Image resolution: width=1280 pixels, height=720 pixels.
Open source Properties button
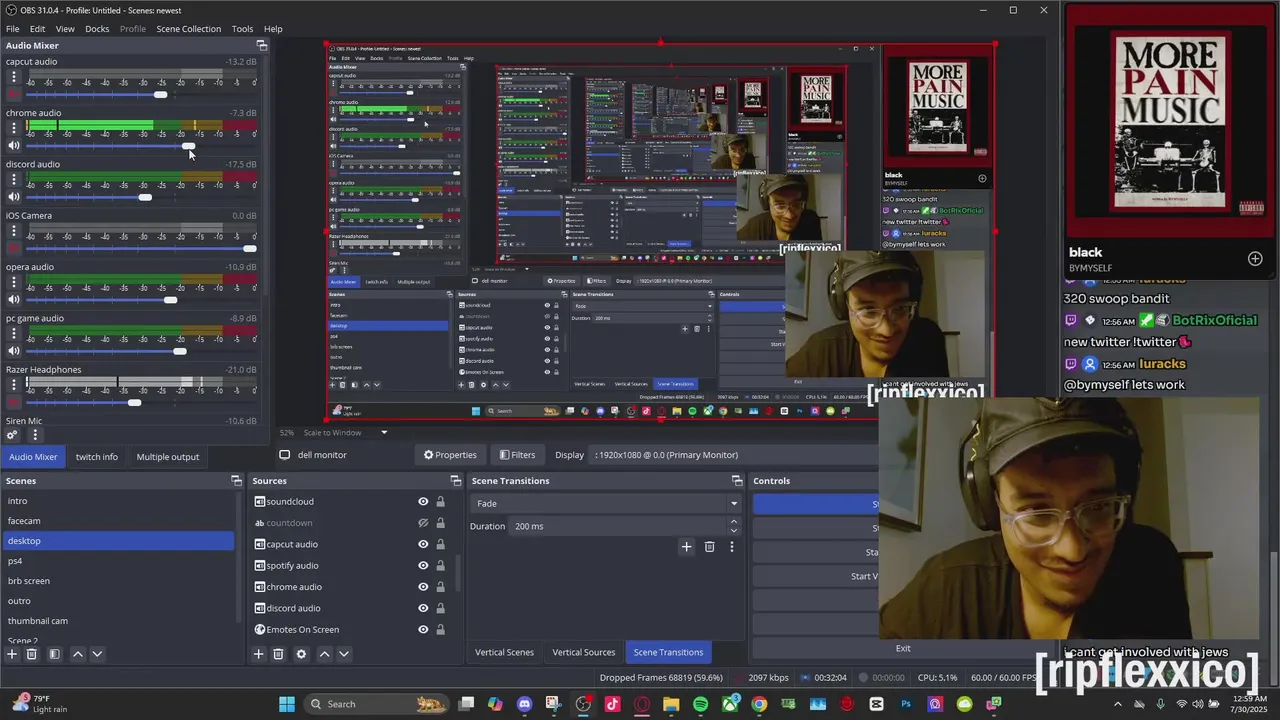(x=450, y=455)
